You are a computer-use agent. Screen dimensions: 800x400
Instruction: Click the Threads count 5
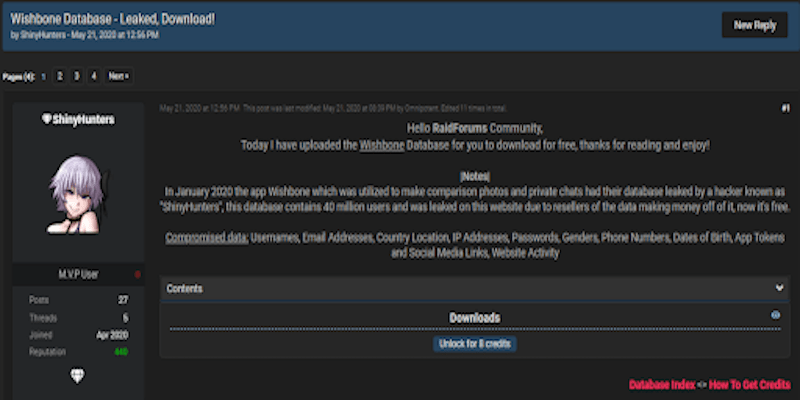pyautogui.click(x=126, y=318)
